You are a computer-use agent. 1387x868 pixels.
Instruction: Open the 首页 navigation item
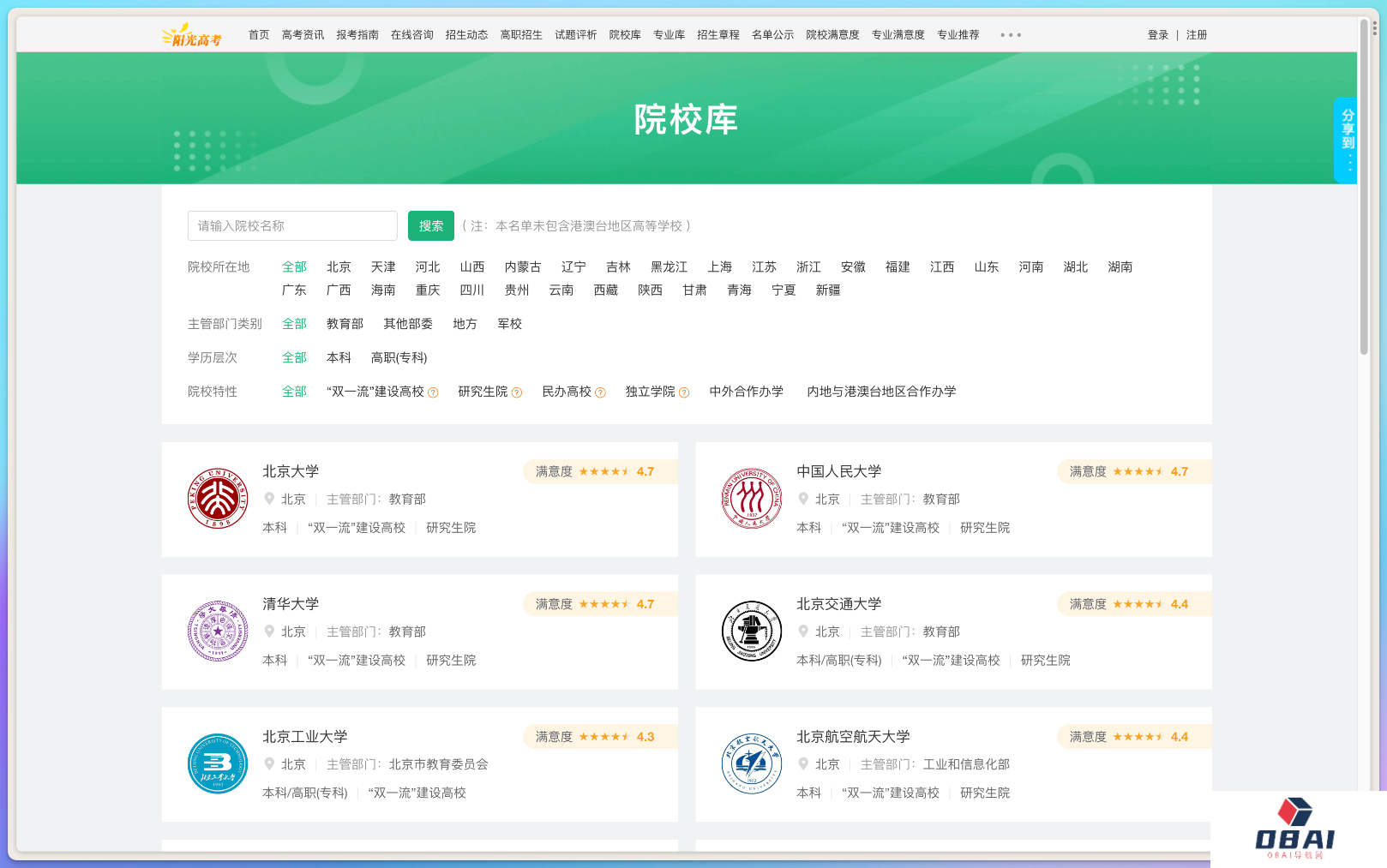[x=259, y=35]
